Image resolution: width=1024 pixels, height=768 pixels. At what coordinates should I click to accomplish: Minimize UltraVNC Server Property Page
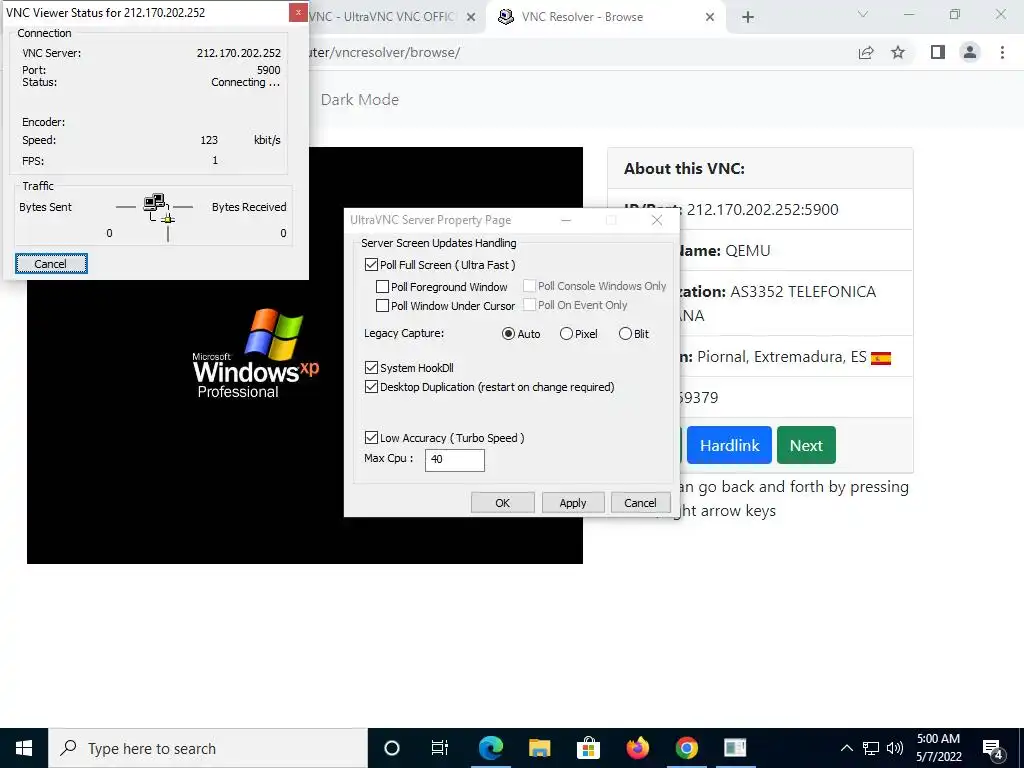[566, 220]
